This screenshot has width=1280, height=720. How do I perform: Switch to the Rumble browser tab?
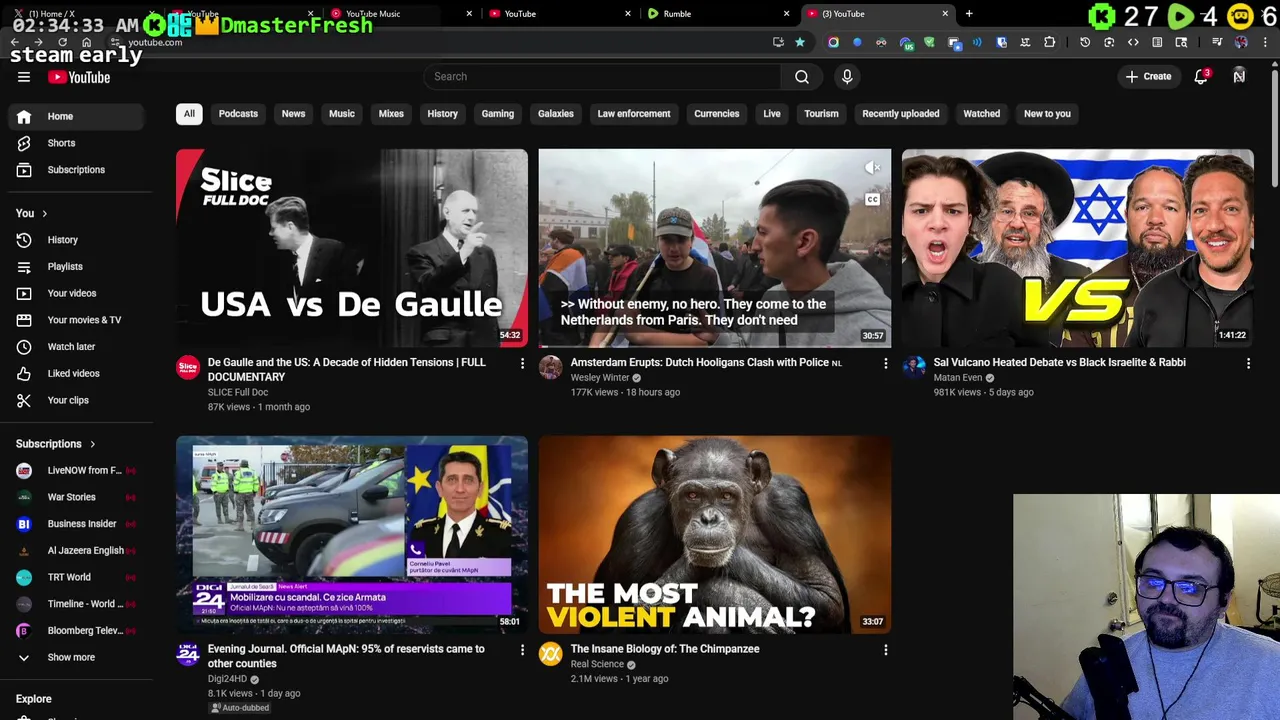(x=715, y=14)
